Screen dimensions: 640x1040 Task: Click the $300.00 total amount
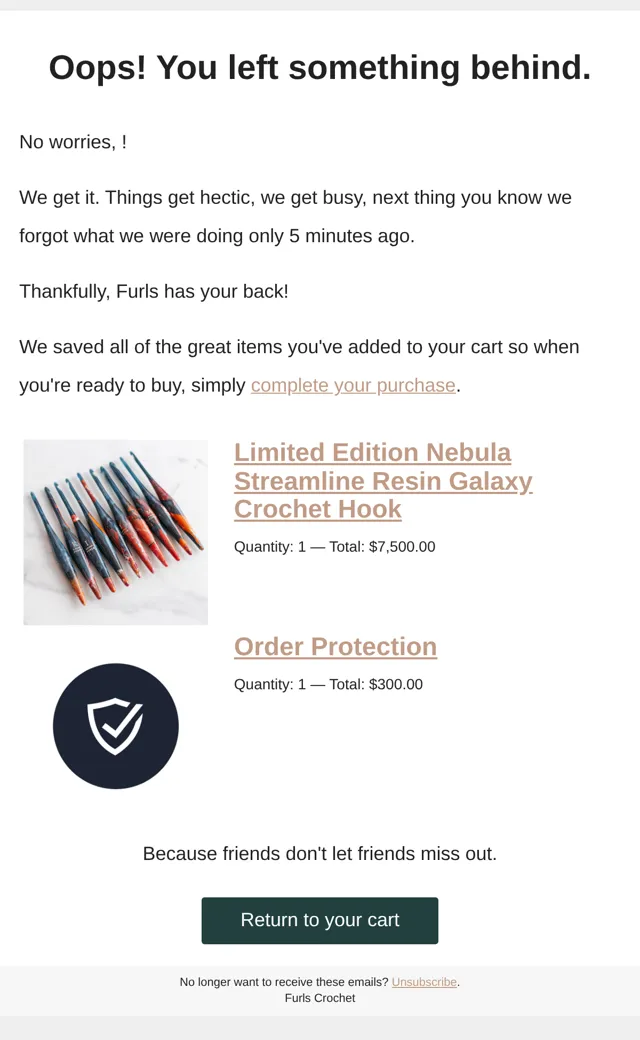tap(395, 684)
